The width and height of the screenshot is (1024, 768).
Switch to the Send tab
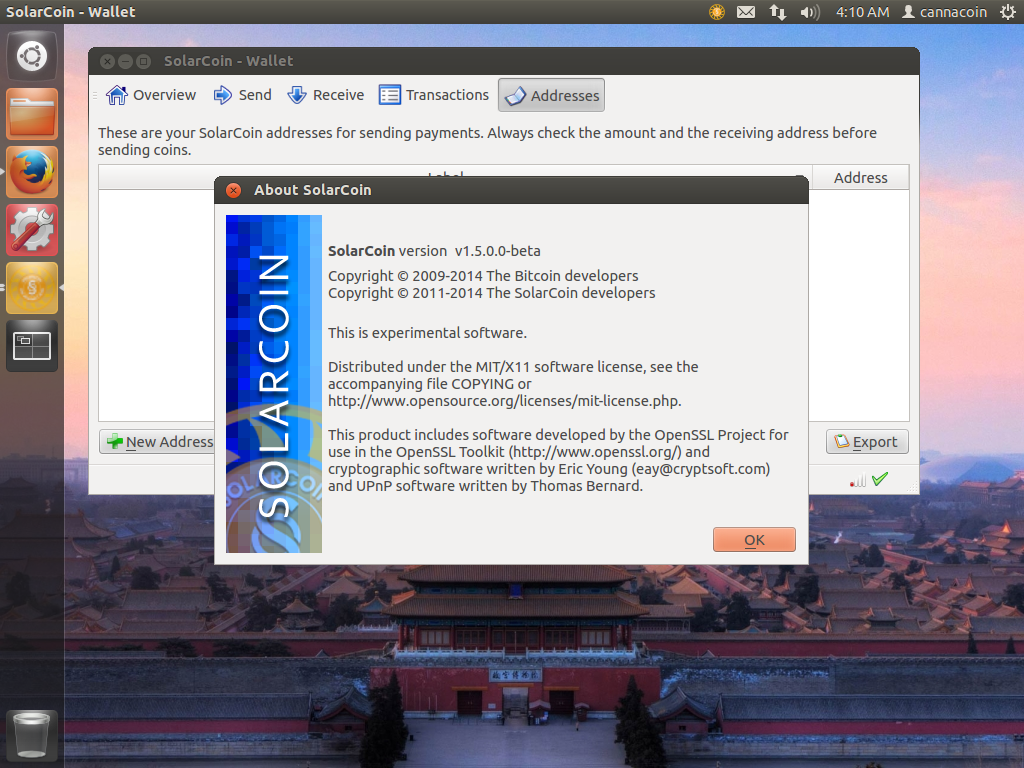[x=242, y=95]
